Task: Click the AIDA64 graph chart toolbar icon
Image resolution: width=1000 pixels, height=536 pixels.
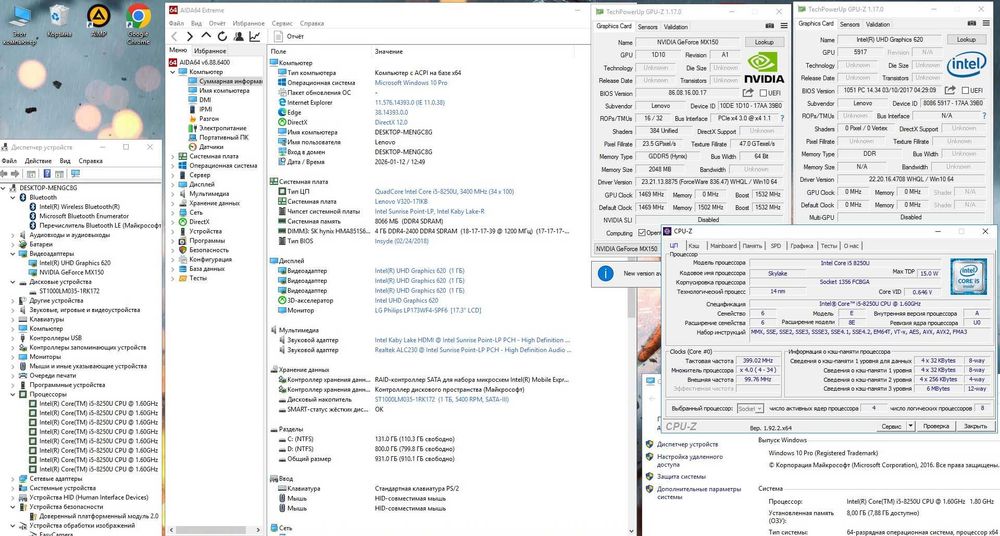Action: click(x=254, y=36)
